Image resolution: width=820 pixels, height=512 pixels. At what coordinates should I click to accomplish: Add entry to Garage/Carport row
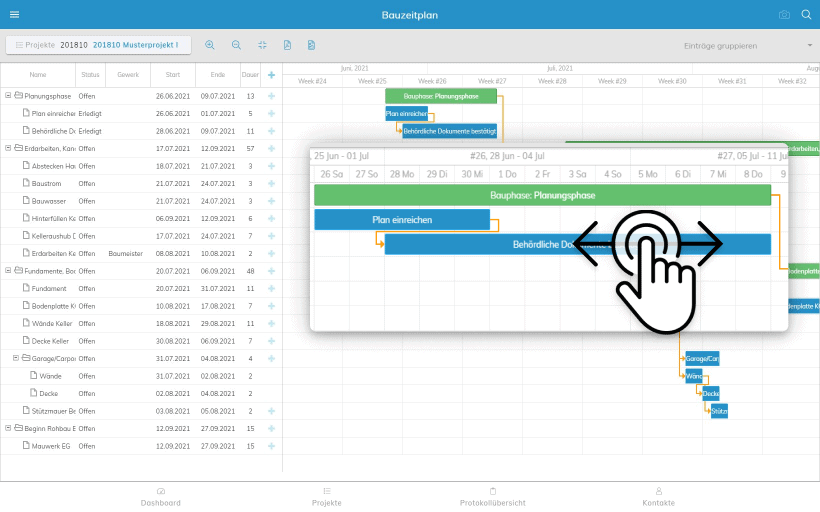coord(271,359)
